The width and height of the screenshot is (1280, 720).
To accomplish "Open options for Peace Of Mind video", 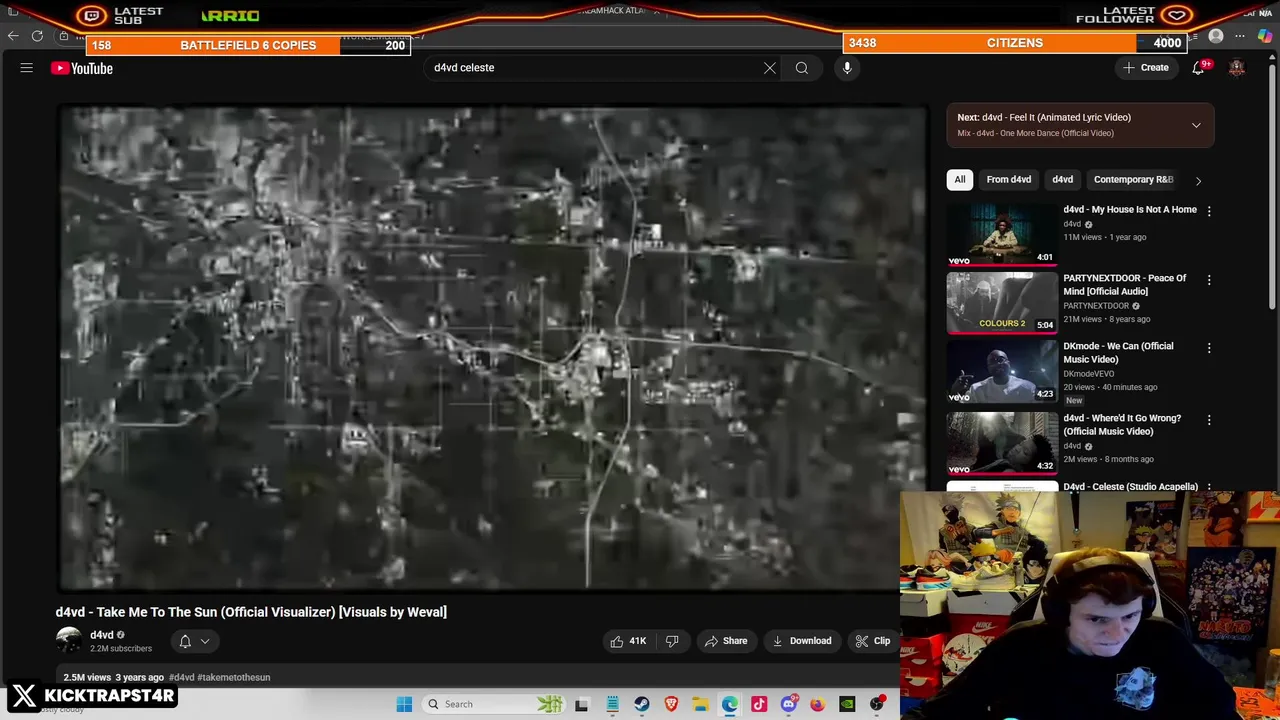I will pos(1209,280).
